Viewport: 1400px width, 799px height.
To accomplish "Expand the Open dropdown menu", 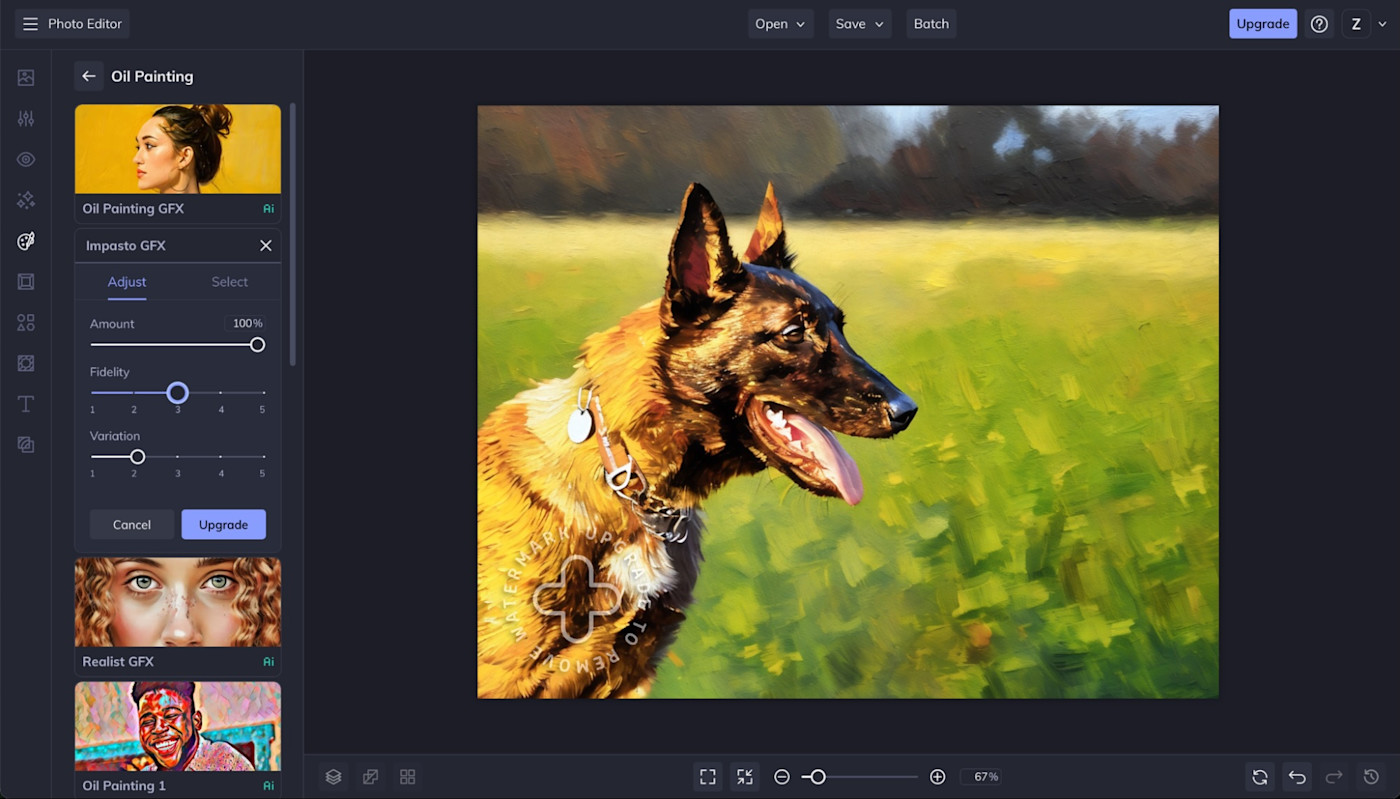I will pyautogui.click(x=781, y=24).
